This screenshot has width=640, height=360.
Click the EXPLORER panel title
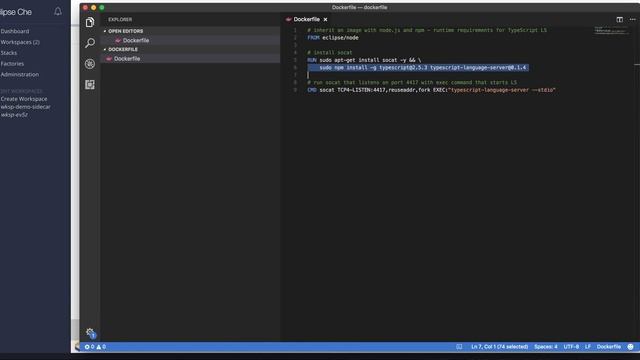click(x=120, y=20)
